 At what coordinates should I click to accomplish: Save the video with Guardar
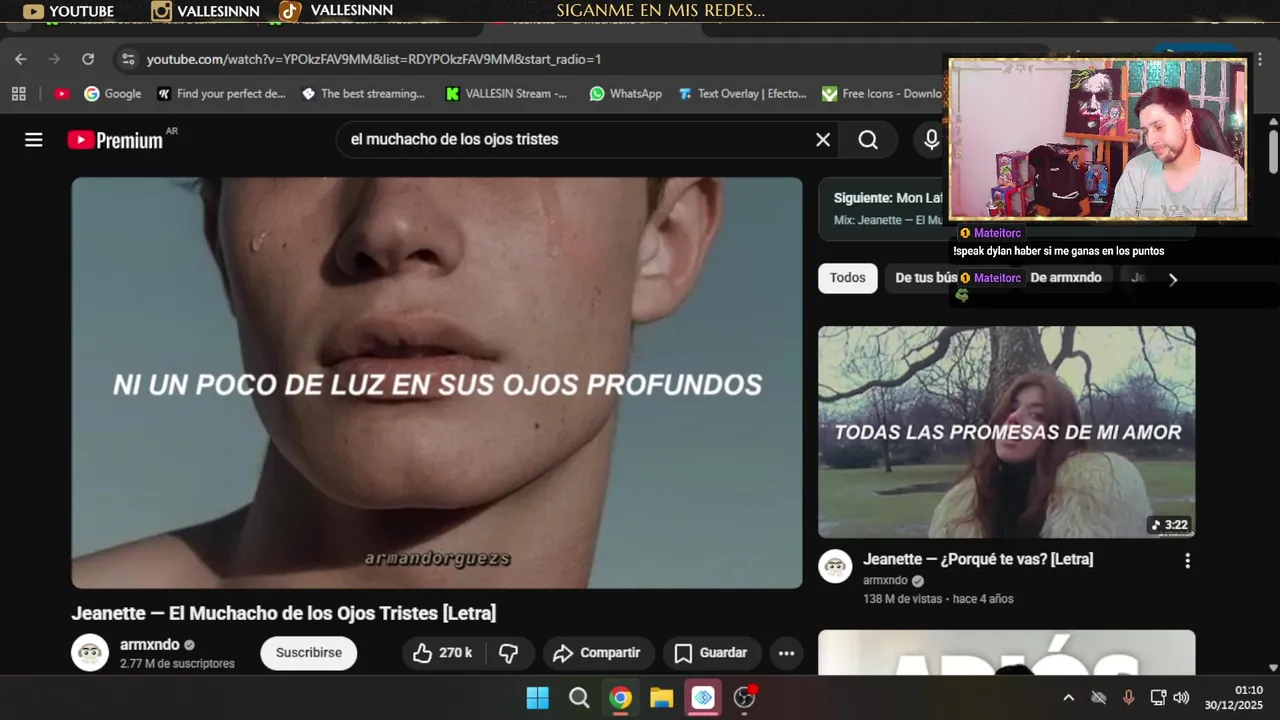click(711, 653)
